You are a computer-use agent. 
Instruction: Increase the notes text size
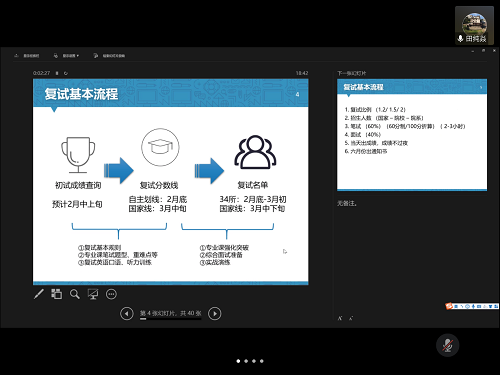pos(340,318)
